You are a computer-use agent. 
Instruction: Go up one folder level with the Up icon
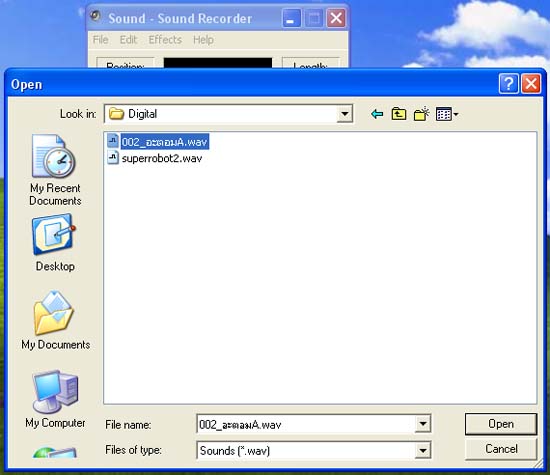click(399, 114)
